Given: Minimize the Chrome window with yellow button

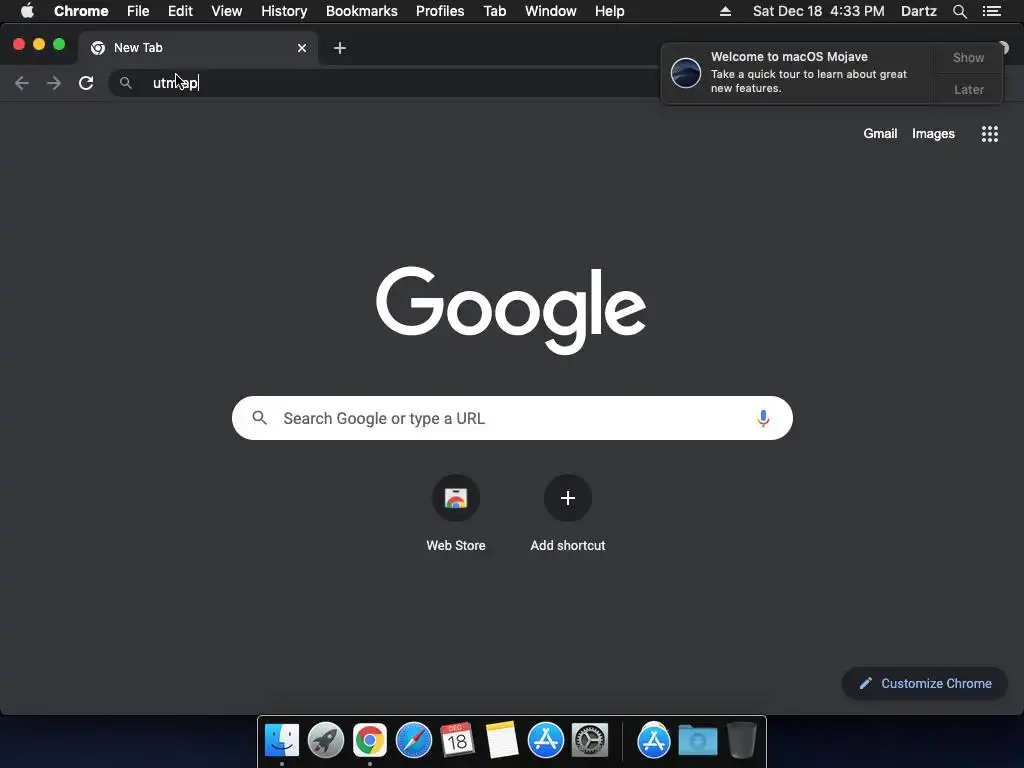Looking at the screenshot, I should pos(39,44).
